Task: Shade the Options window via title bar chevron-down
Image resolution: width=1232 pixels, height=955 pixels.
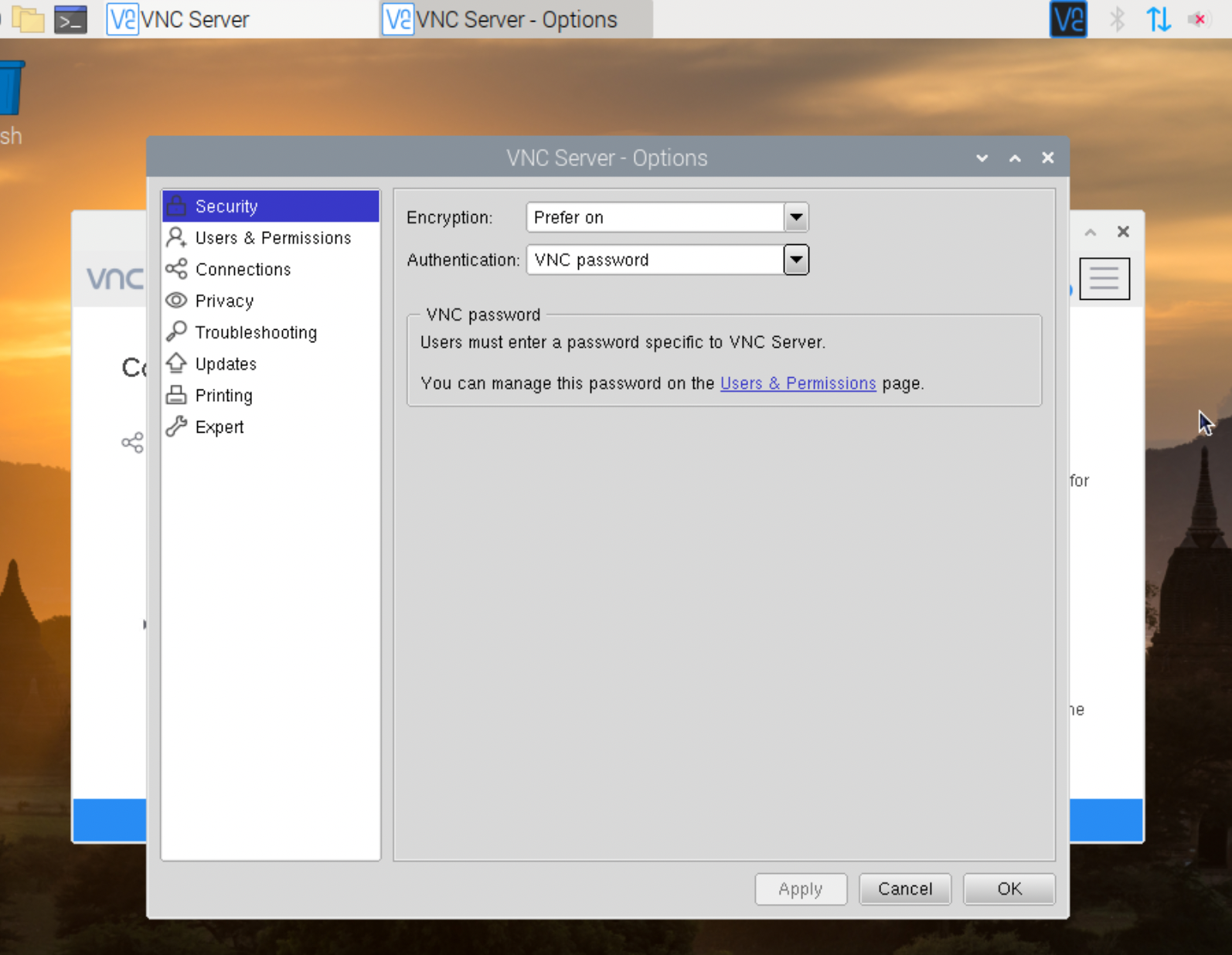Action: 982,158
